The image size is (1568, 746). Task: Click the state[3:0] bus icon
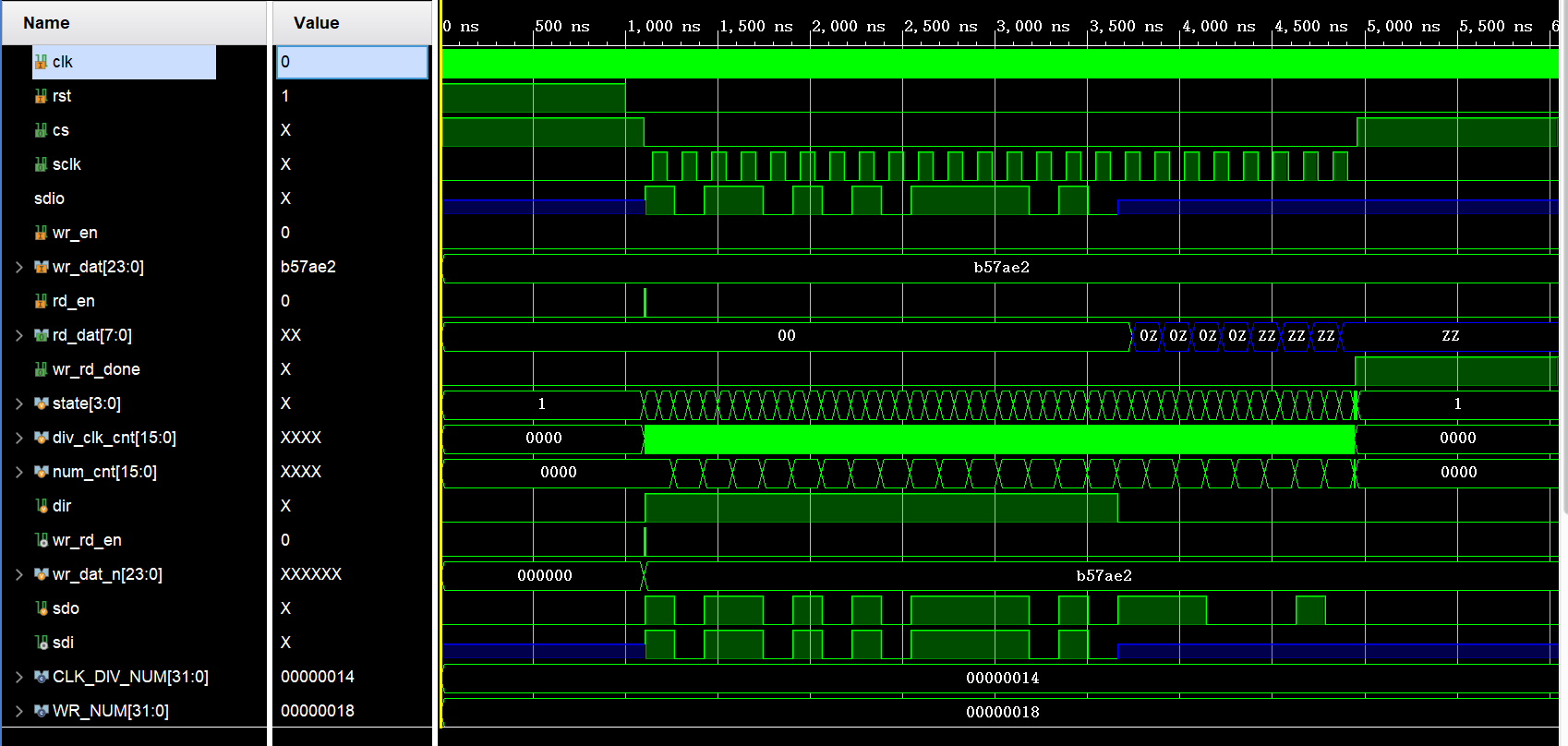[41, 403]
